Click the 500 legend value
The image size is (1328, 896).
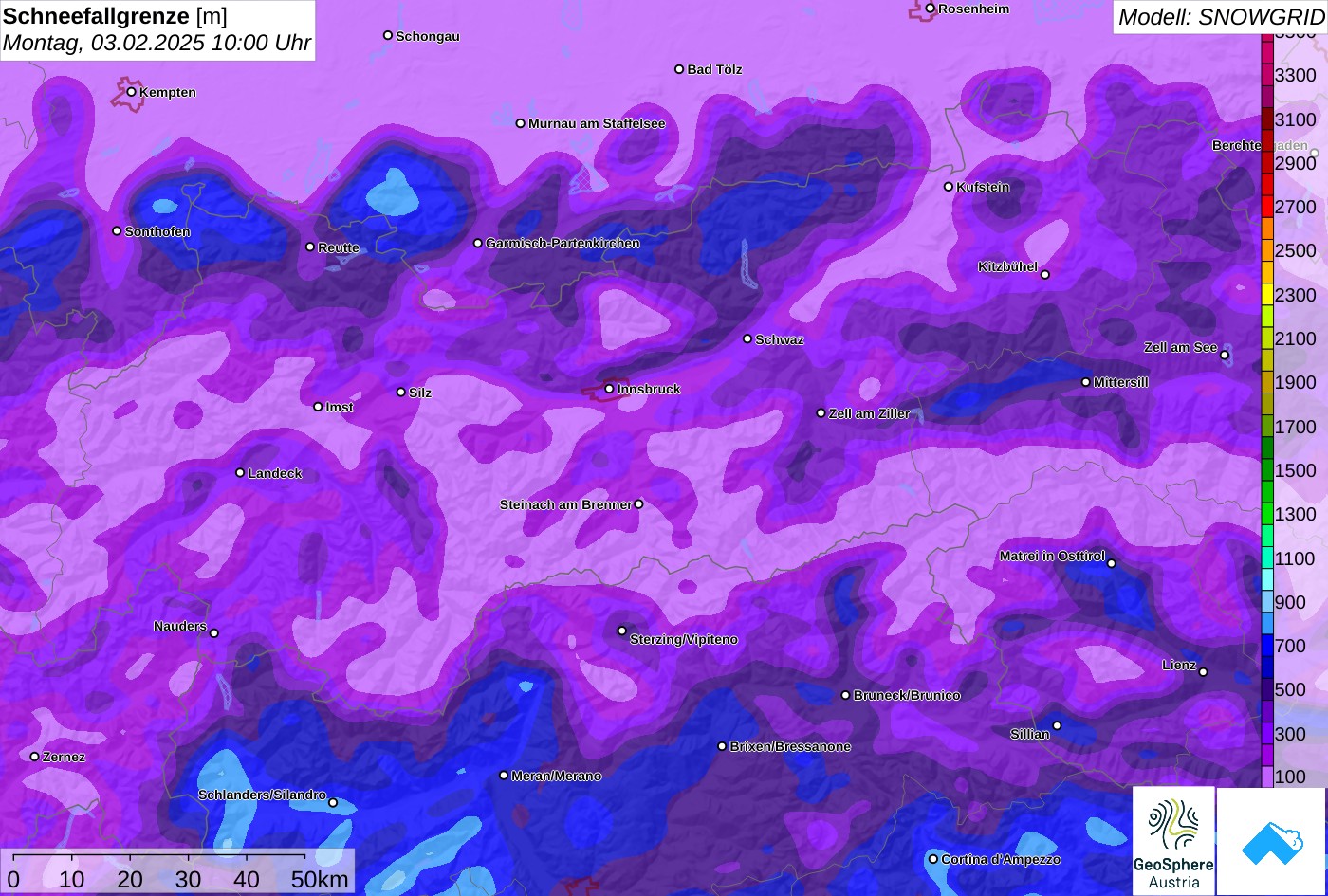coord(1290,689)
